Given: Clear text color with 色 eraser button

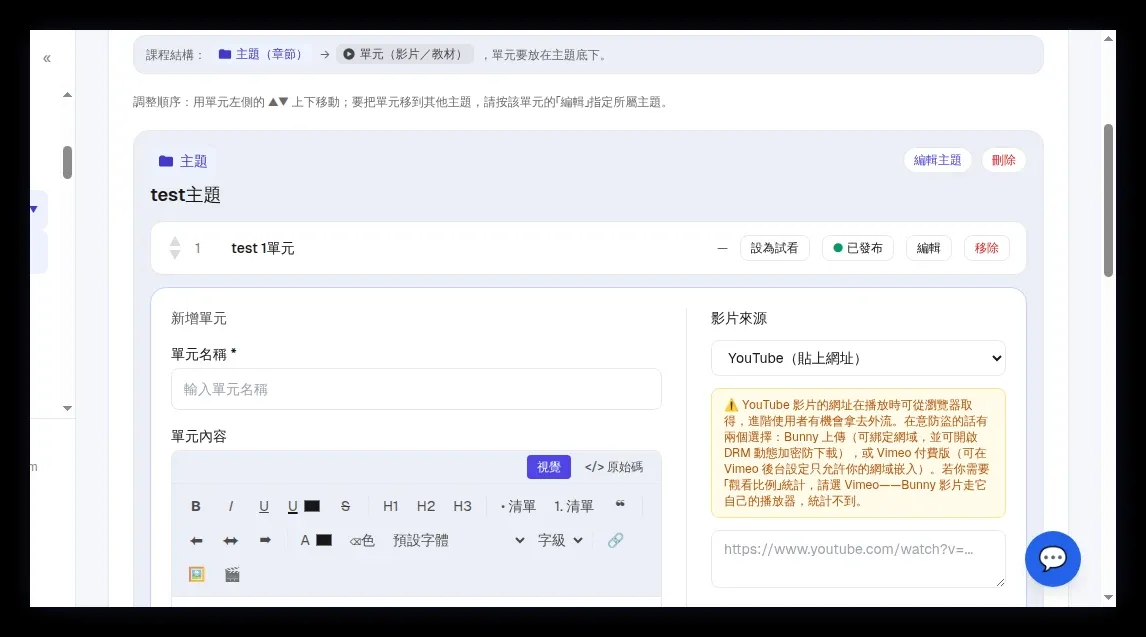Looking at the screenshot, I should point(362,541).
